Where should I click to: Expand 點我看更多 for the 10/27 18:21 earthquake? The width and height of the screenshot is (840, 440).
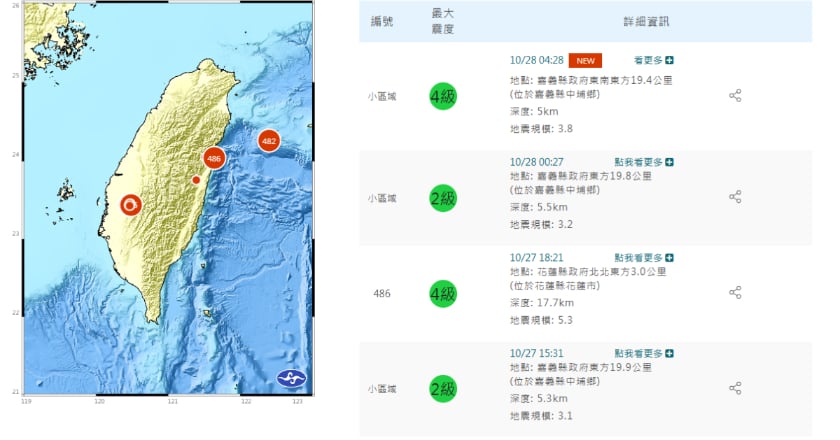(x=644, y=258)
